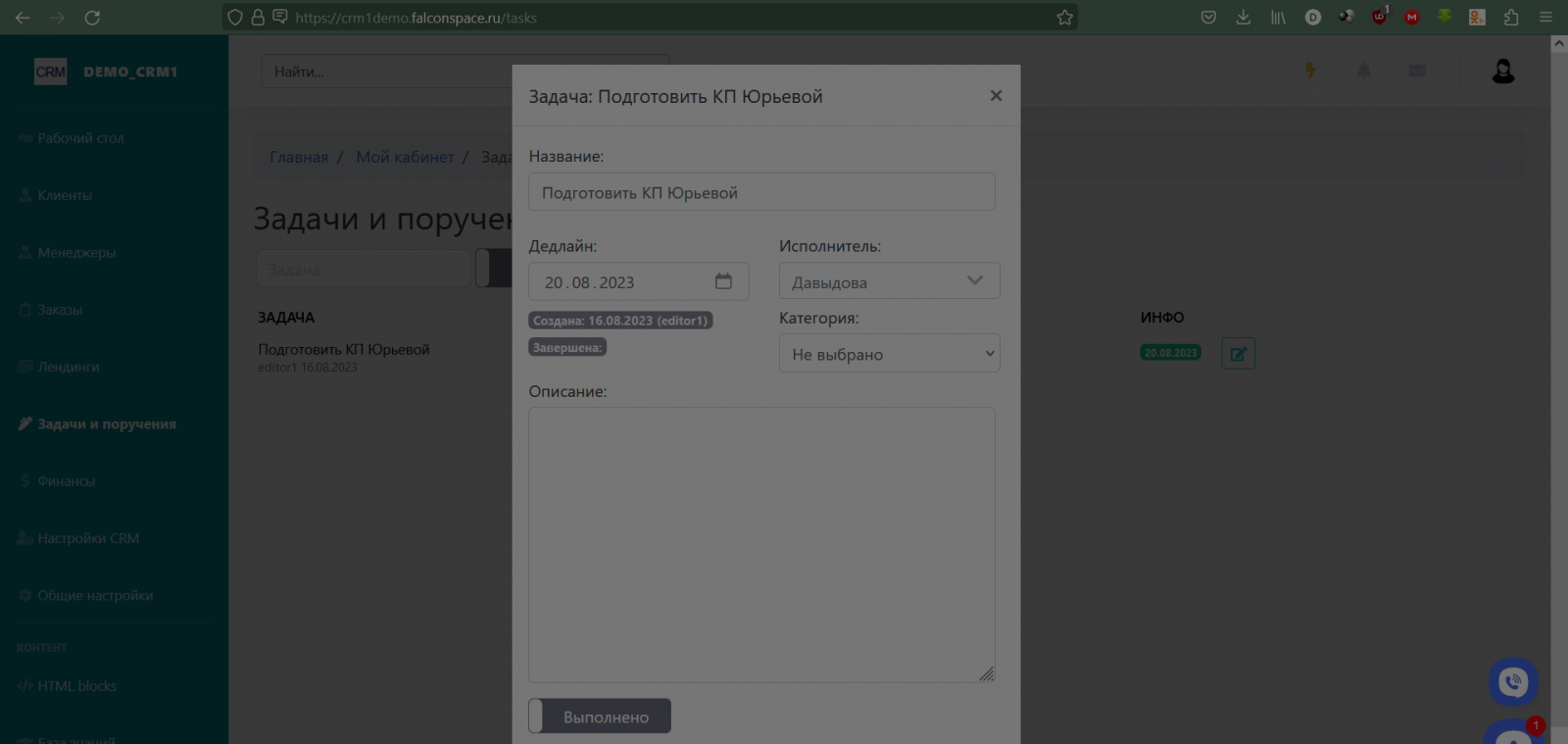This screenshot has height=744, width=1568.
Task: Click the dialog title "Задача: Подготовить КП Юрьевой"
Action: tap(675, 96)
